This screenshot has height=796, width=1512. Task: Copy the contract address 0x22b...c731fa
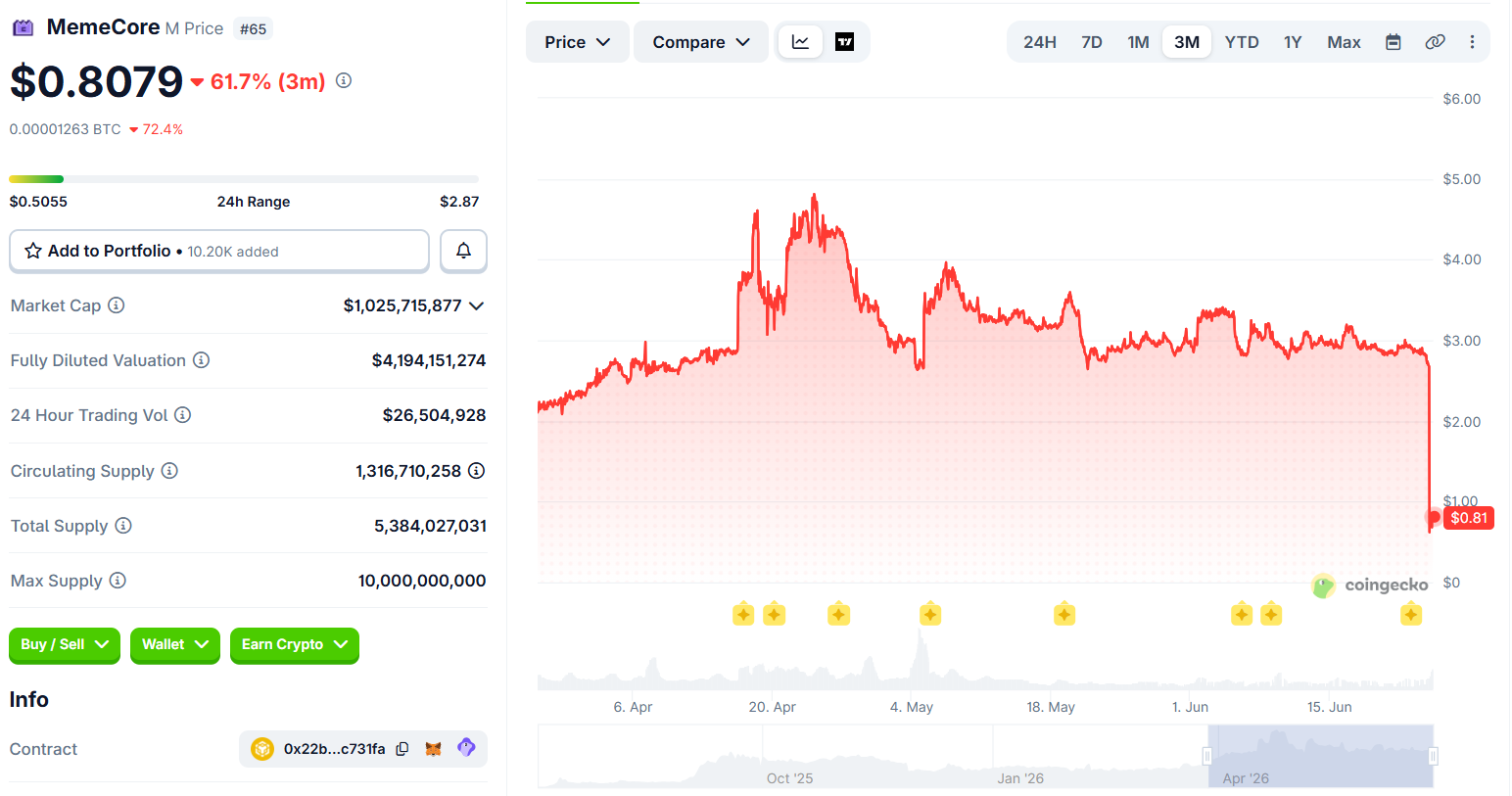pos(402,749)
